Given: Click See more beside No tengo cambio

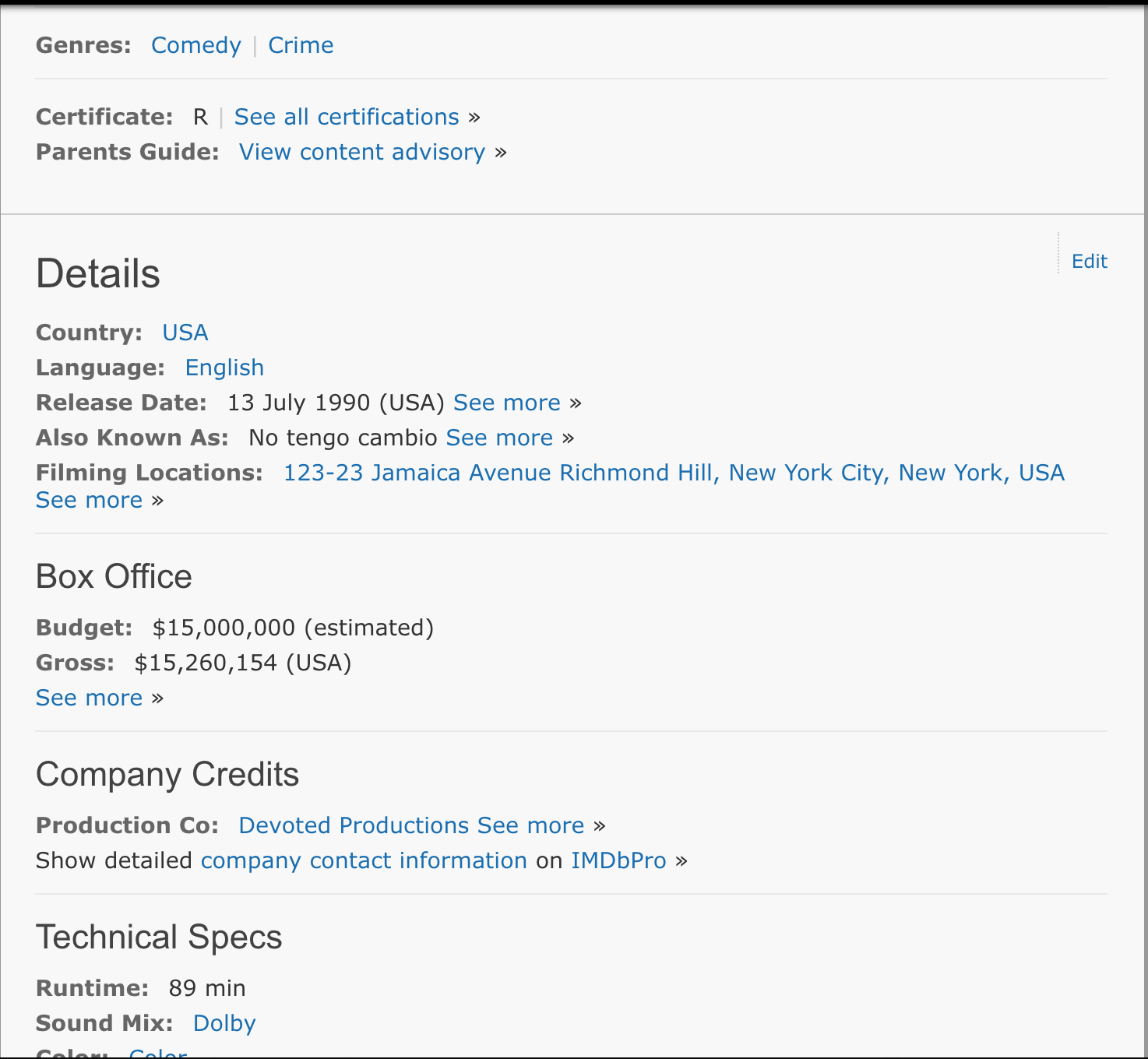Looking at the screenshot, I should tap(499, 438).
